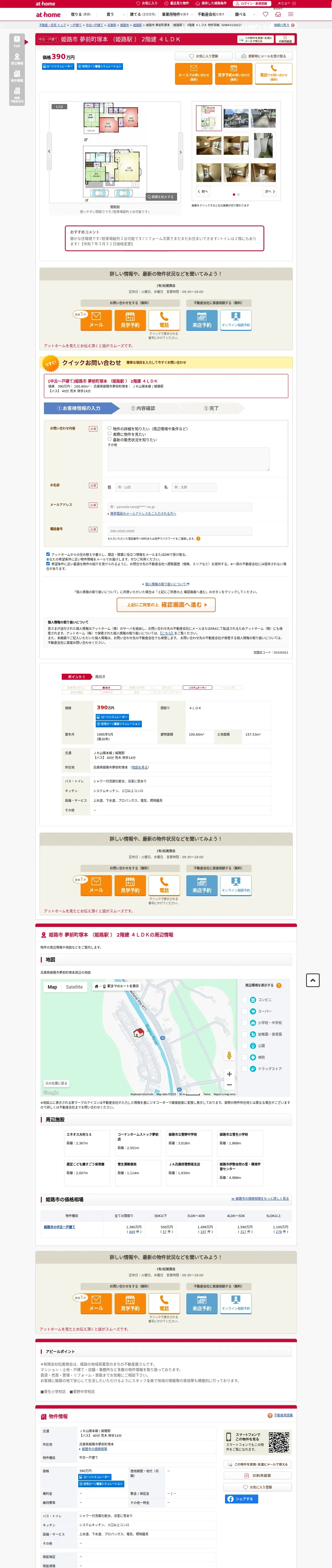Click the Pegman street view icon on map

coord(229,1056)
